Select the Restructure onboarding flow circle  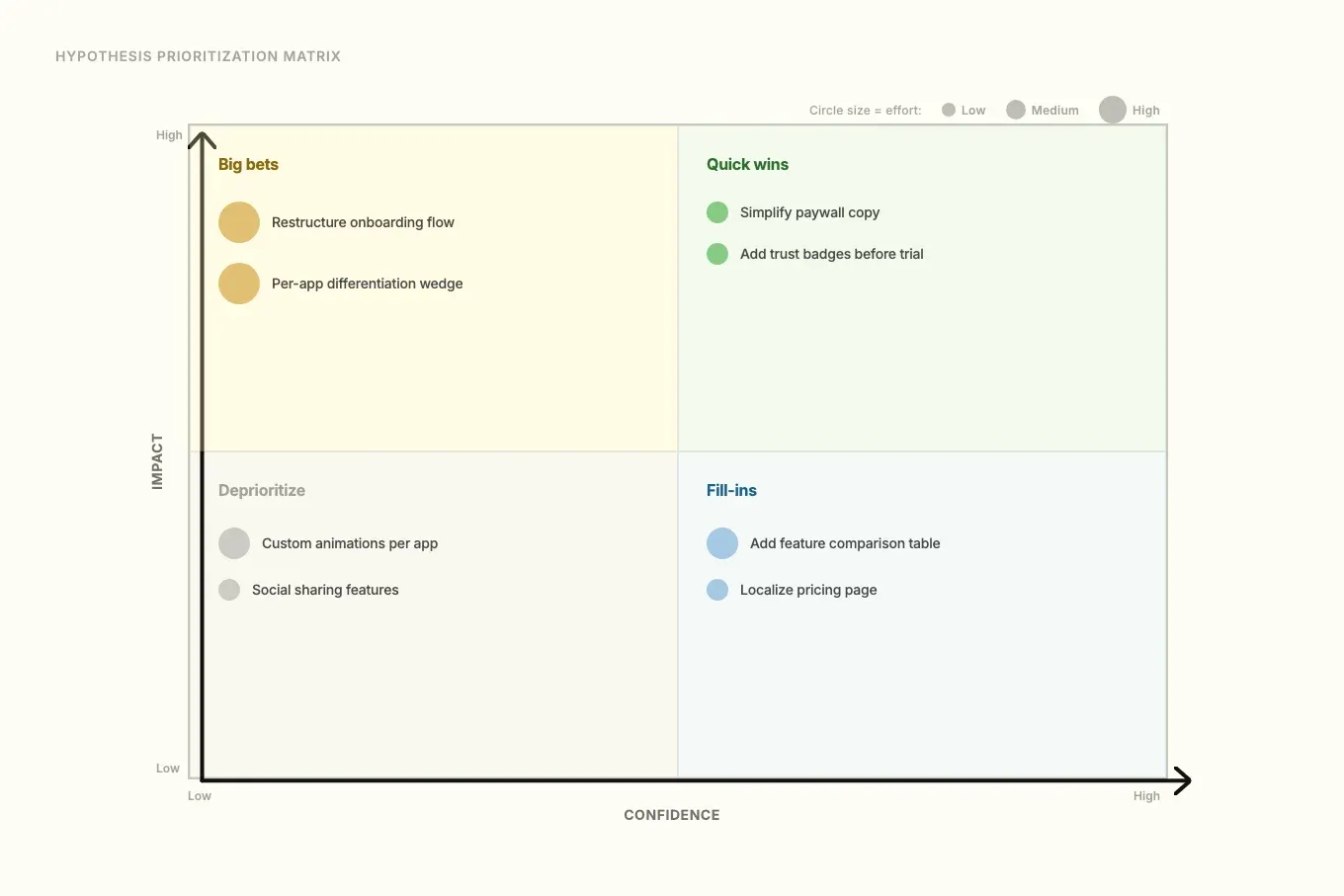click(x=238, y=221)
